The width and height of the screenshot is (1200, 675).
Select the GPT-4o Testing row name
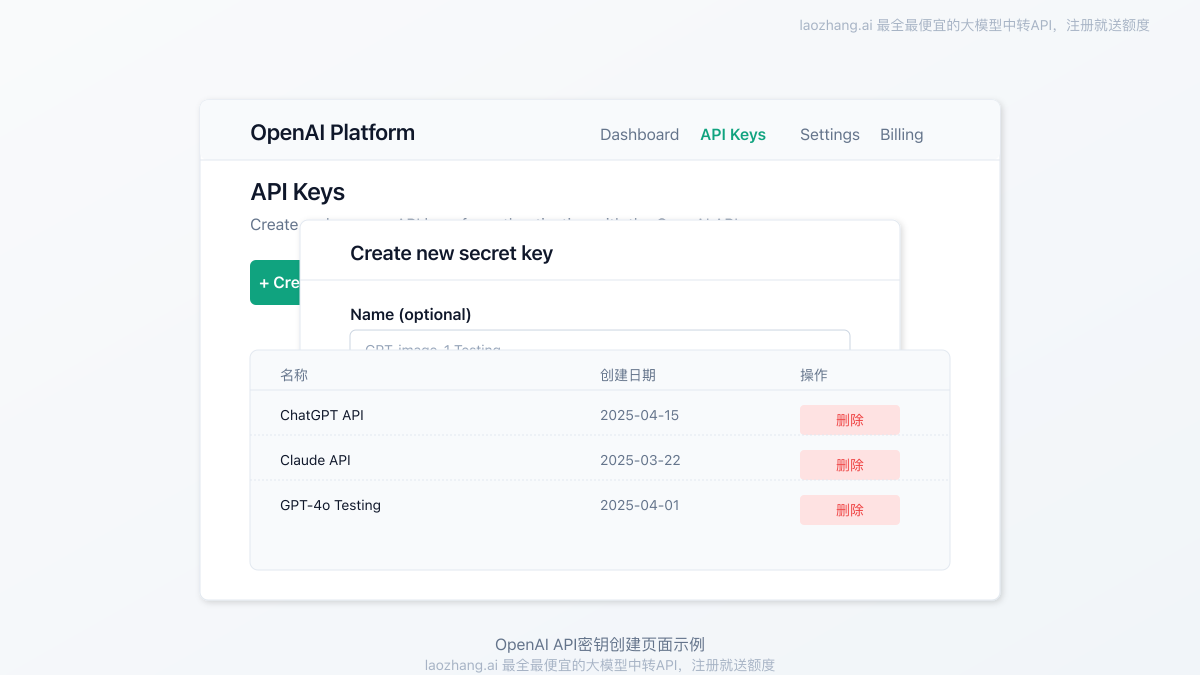pos(330,505)
